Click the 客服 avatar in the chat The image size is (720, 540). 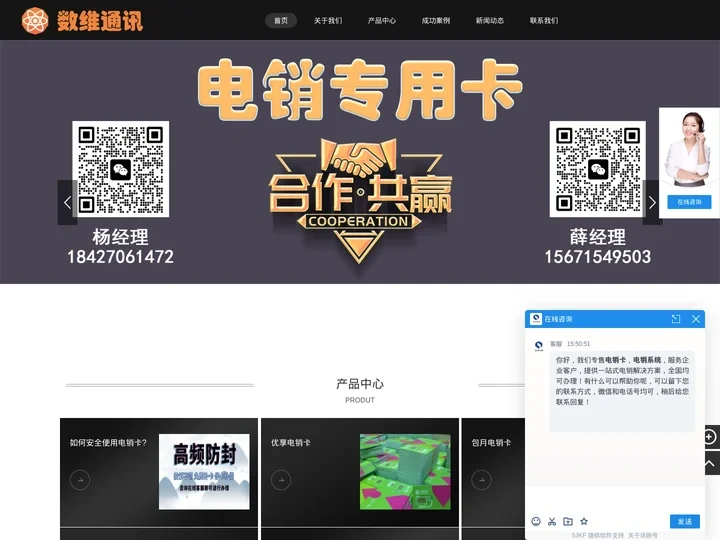coord(539,345)
